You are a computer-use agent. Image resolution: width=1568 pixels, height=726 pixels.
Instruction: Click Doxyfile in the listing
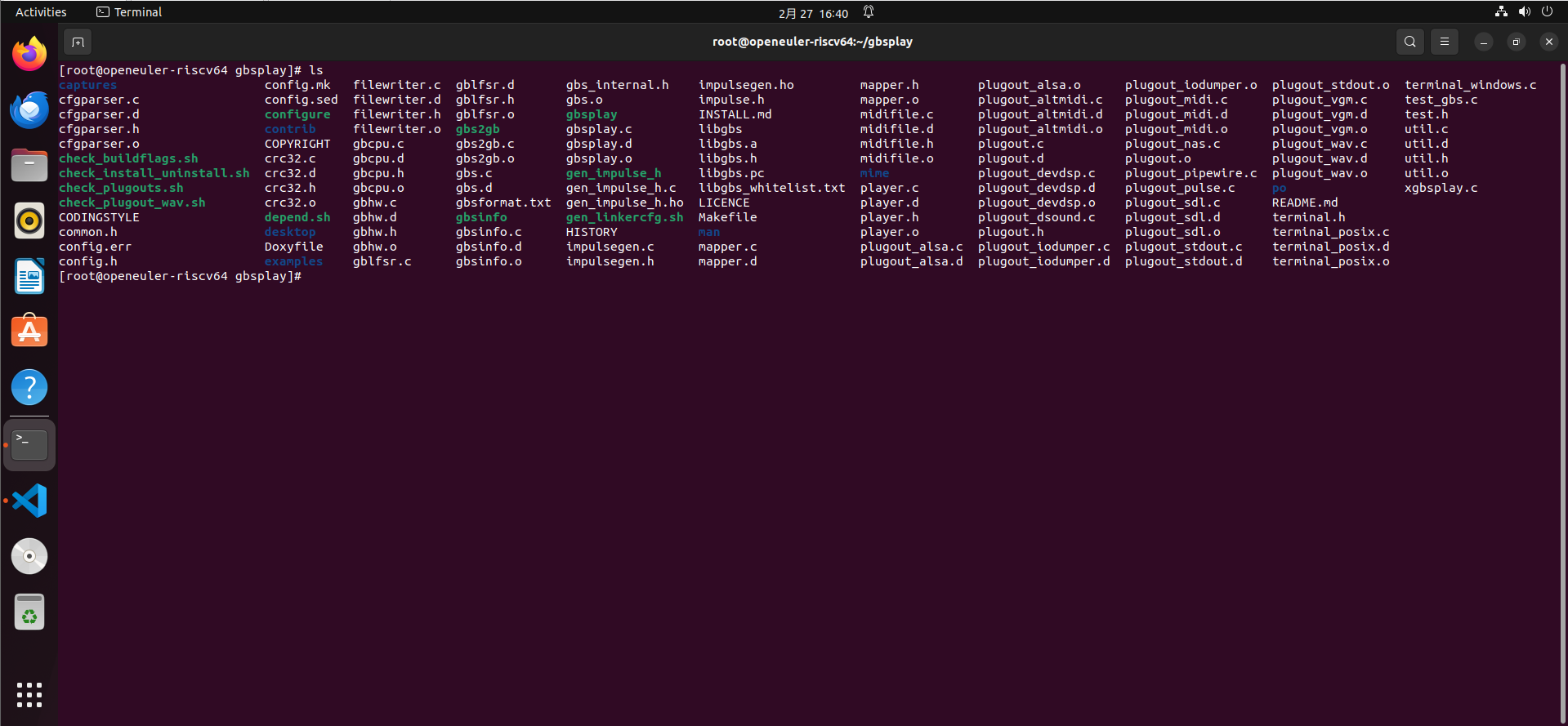pyautogui.click(x=293, y=247)
